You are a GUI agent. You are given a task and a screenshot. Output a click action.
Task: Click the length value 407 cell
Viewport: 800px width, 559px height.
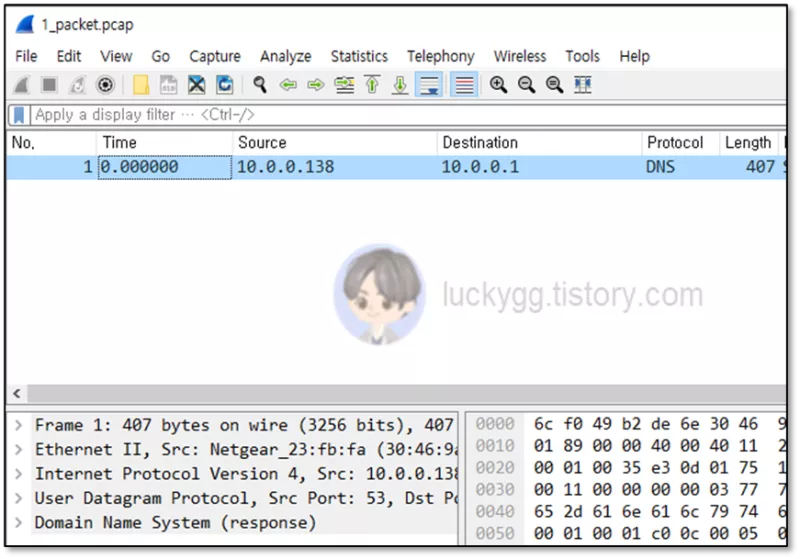pyautogui.click(x=760, y=167)
